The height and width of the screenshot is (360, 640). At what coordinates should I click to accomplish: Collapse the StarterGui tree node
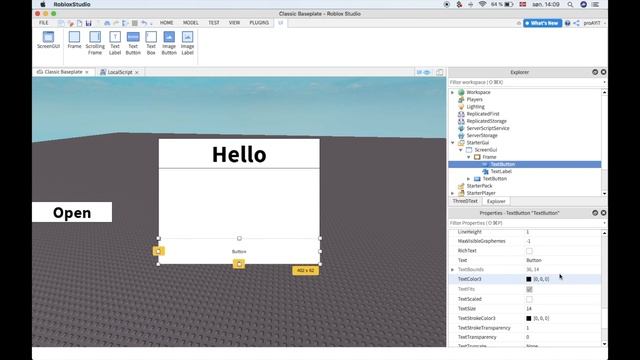452,142
